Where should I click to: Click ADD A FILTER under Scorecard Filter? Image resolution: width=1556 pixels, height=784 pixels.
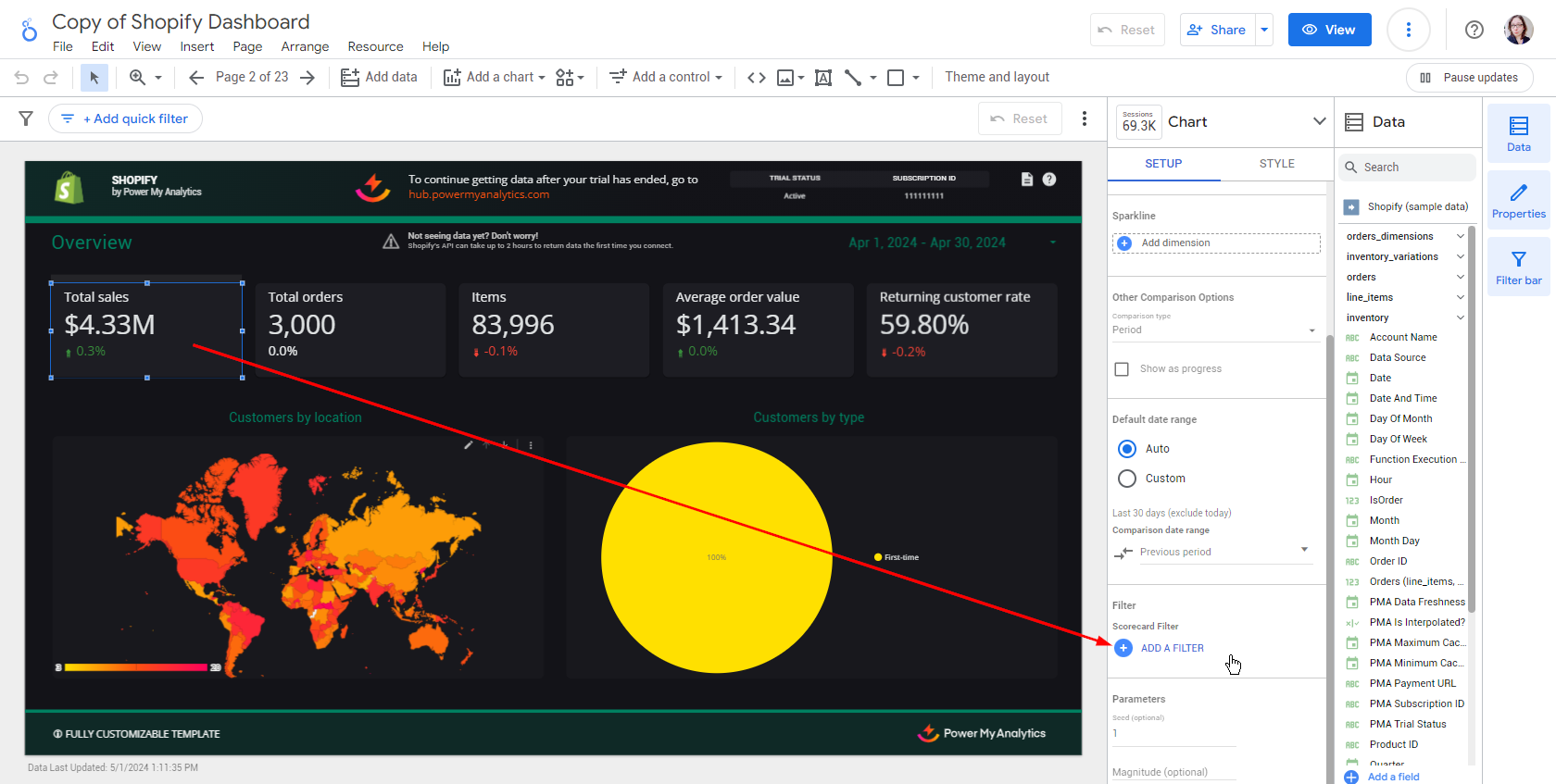tap(1172, 648)
